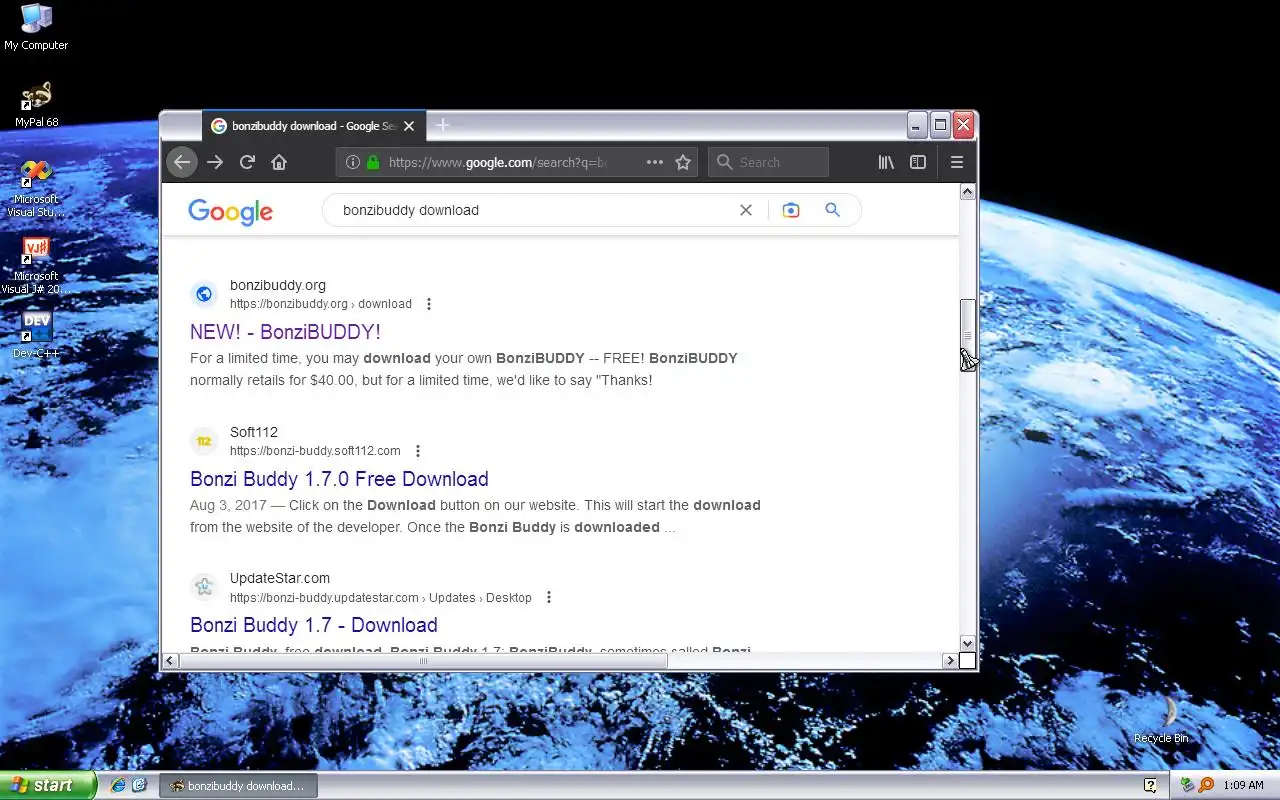Click the bonzibuddy.org site name
The image size is (1280, 800).
pos(278,285)
